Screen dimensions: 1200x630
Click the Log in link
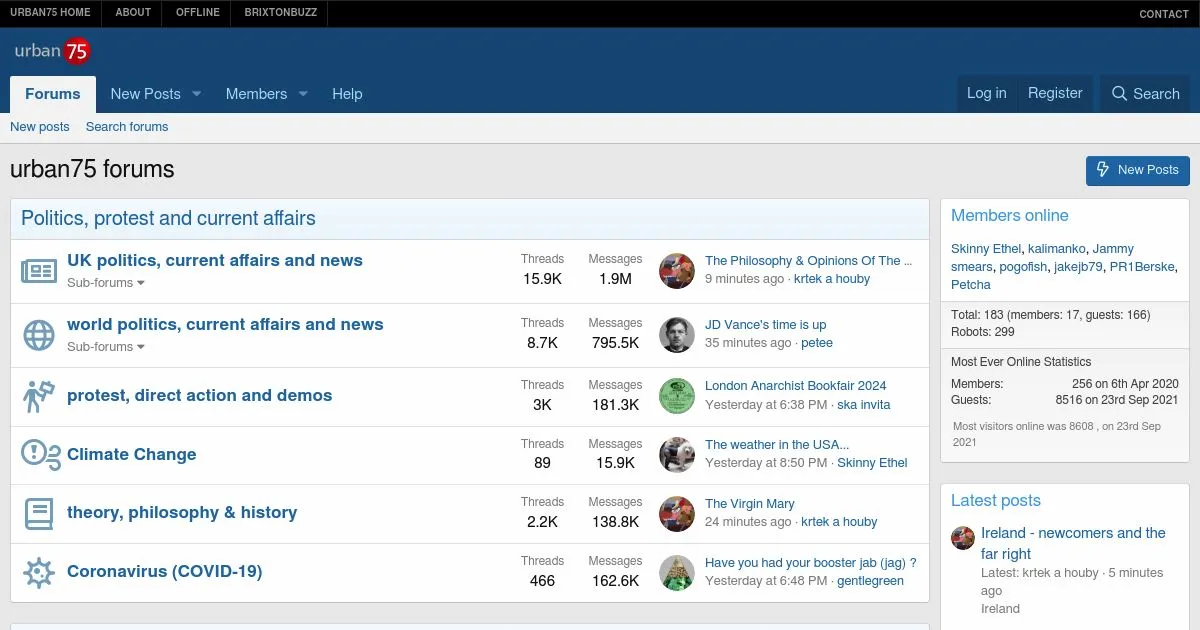[986, 93]
